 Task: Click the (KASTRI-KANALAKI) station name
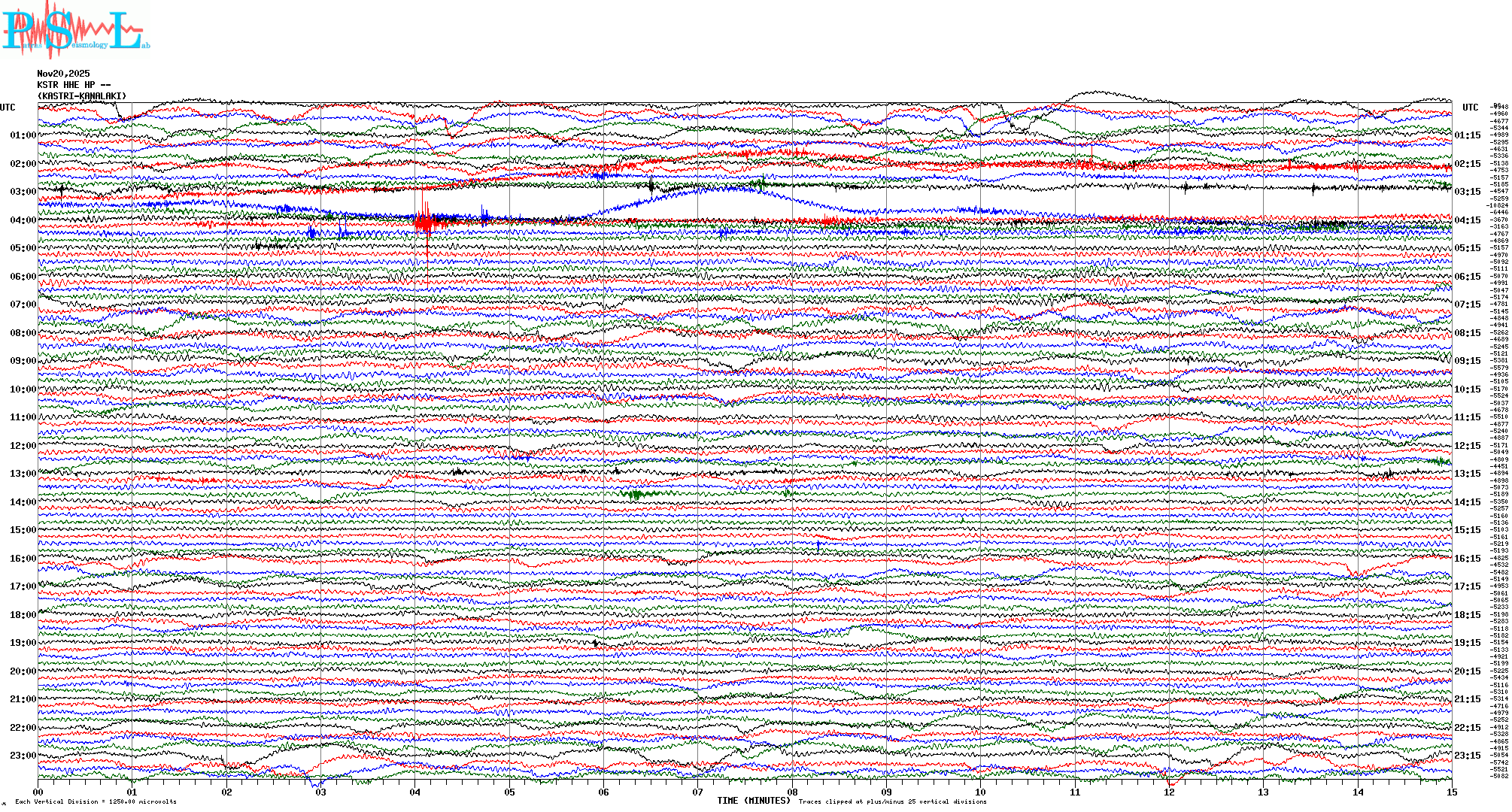[x=82, y=96]
